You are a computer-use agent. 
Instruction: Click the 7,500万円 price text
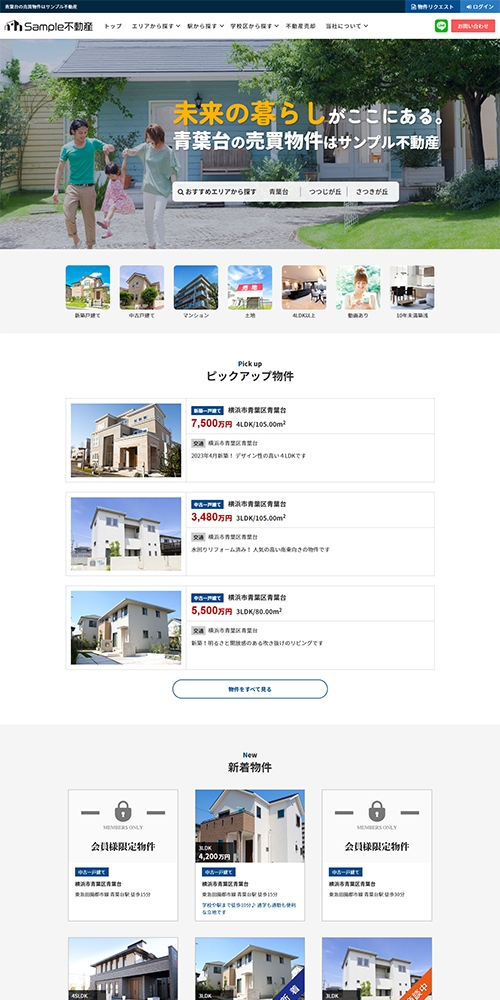212,423
